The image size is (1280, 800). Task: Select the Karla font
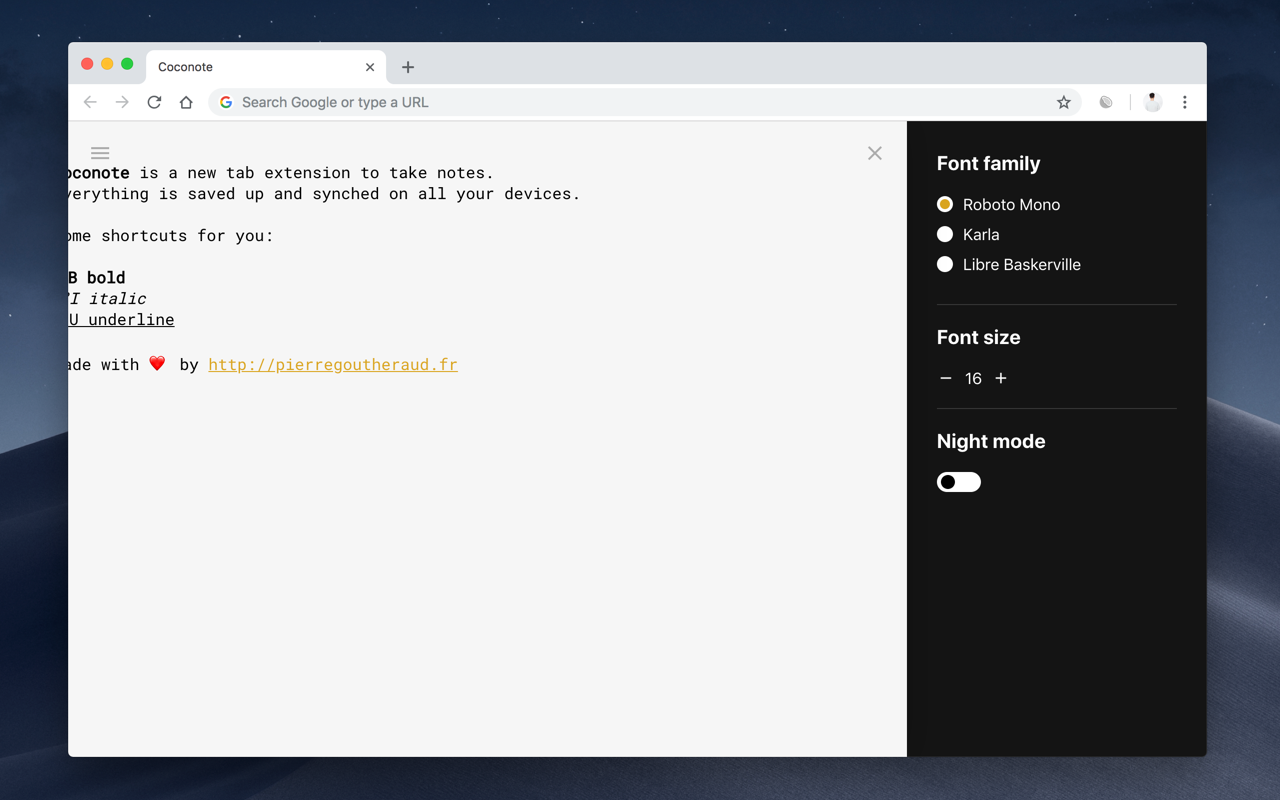945,234
